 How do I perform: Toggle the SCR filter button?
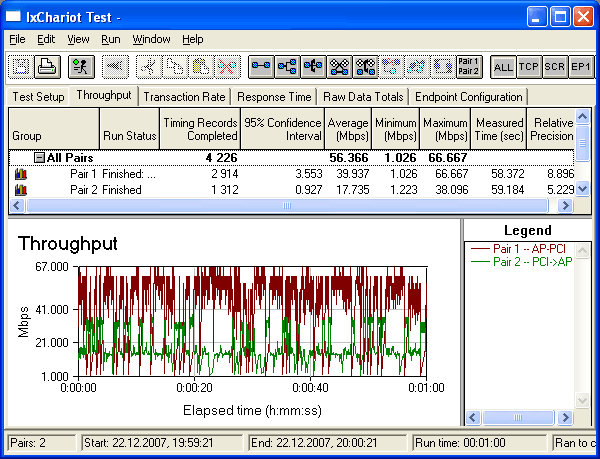(555, 67)
